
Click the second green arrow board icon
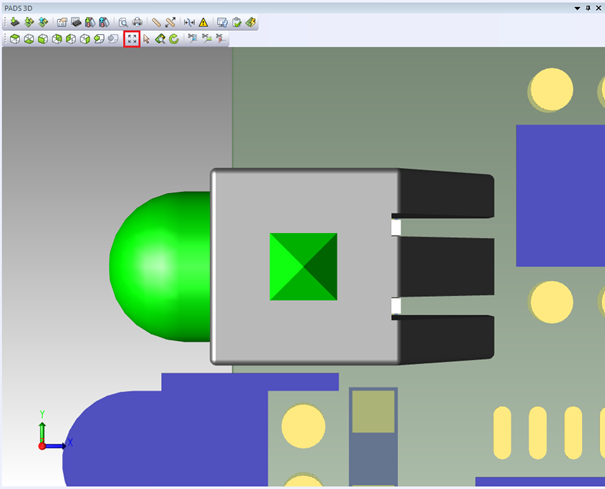point(29,22)
